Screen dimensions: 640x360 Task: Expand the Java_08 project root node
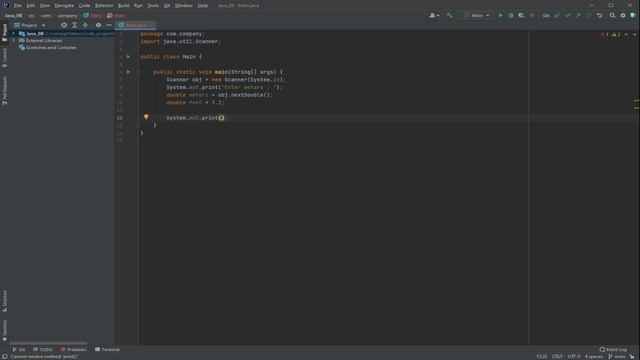[x=14, y=34]
